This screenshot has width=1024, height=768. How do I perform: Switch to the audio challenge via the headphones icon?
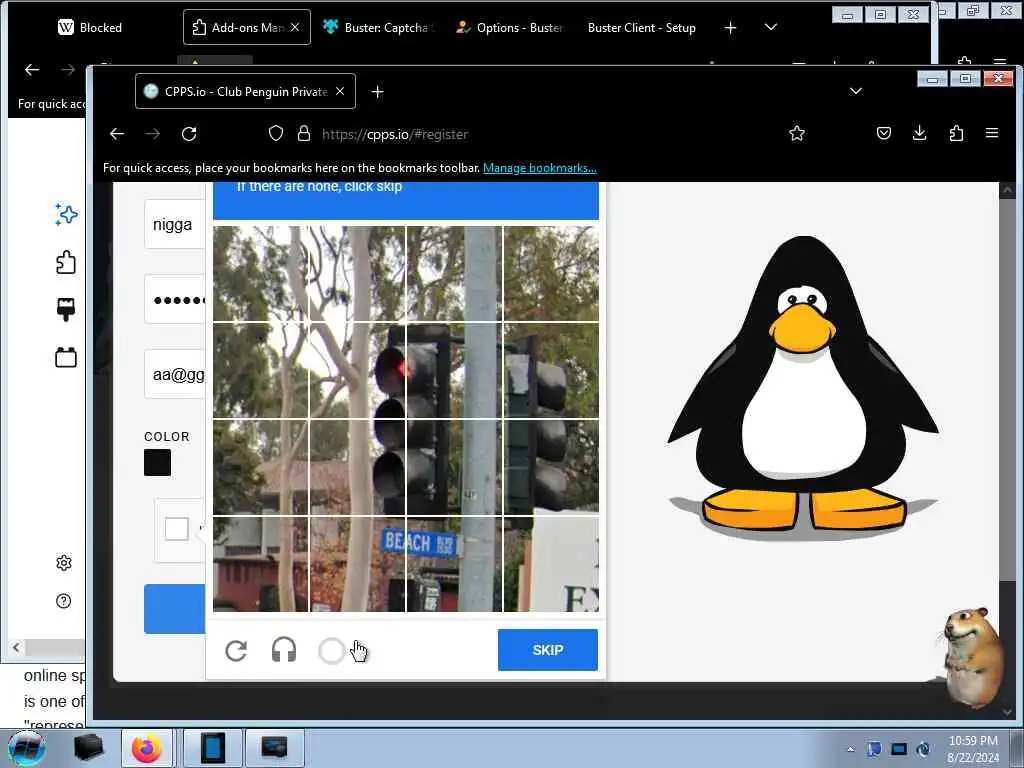(283, 650)
